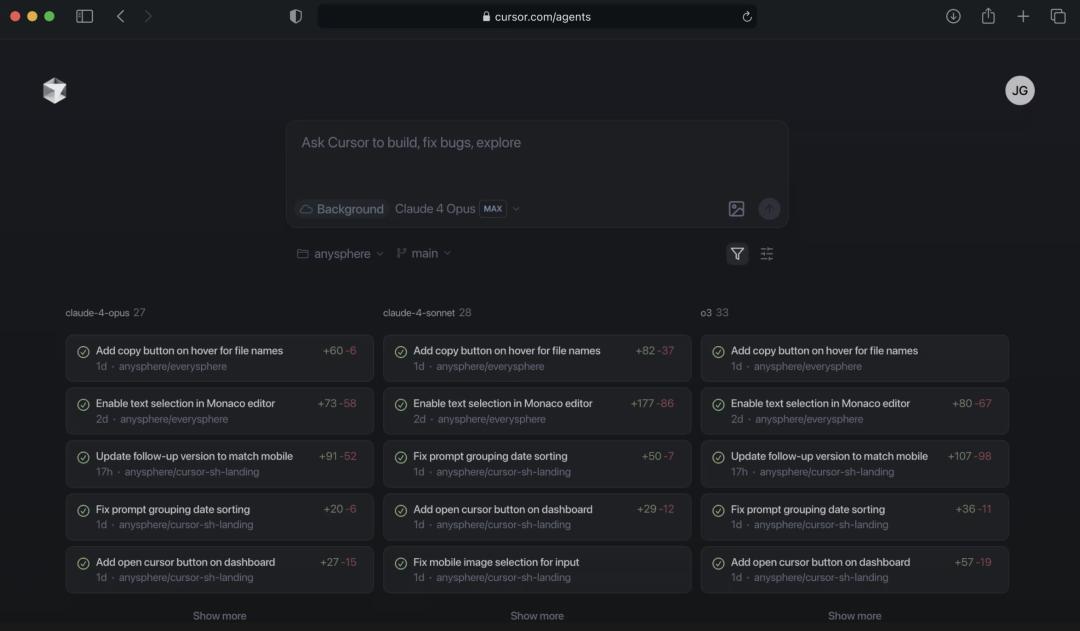Show the tab overview icon
This screenshot has width=1080, height=631.
coord(1058,17)
